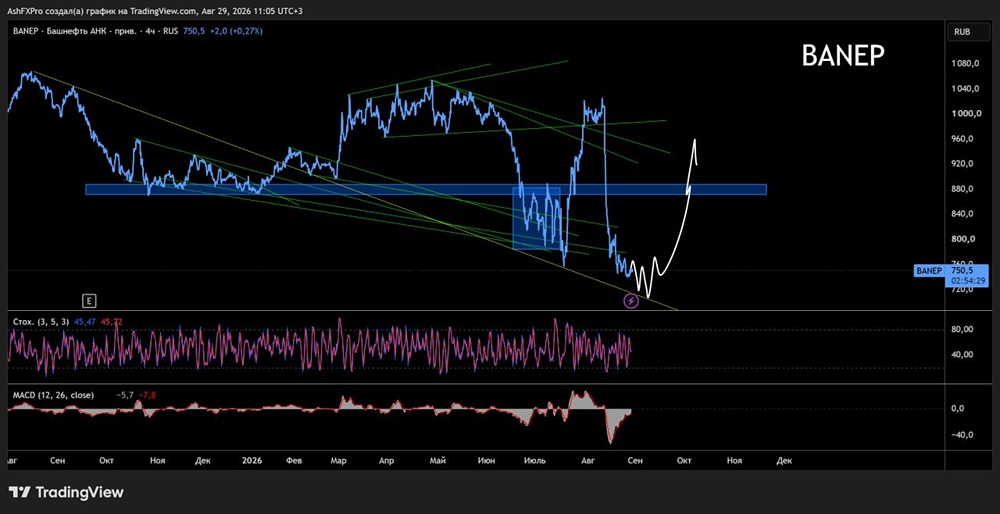The image size is (1000, 514).
Task: Click the Май label on the time axis
Action: pyautogui.click(x=437, y=460)
